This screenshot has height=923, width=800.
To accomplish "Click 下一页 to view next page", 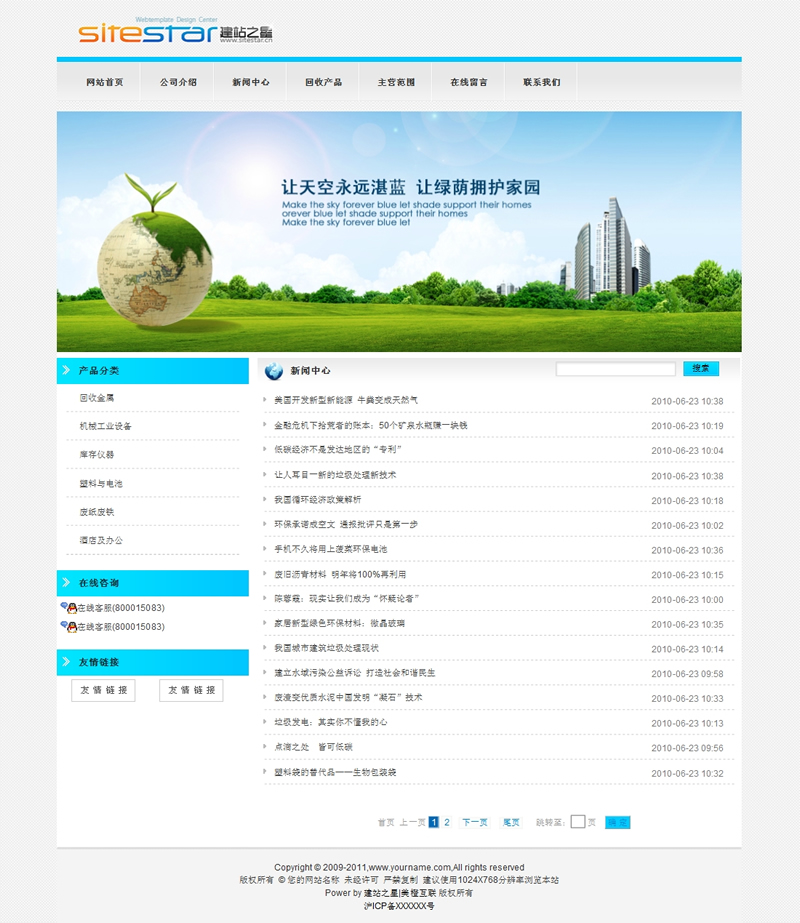I will tap(474, 822).
